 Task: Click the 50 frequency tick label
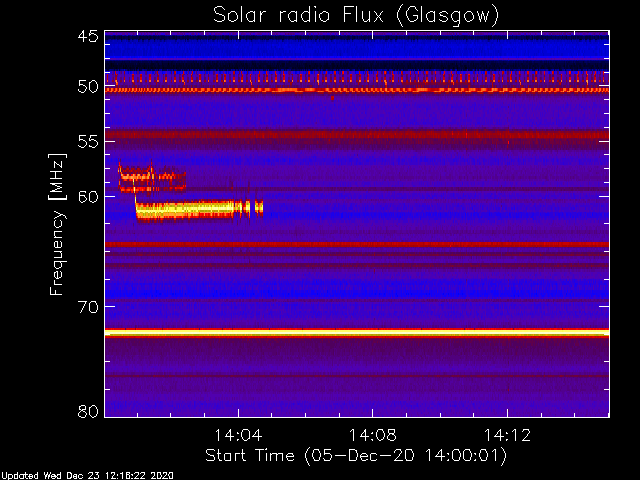pos(88,87)
